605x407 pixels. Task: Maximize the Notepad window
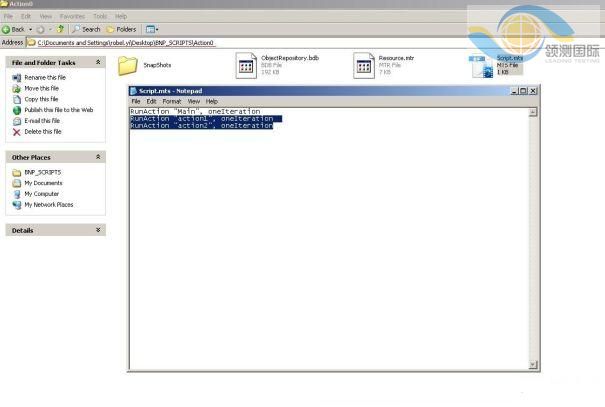click(523, 91)
